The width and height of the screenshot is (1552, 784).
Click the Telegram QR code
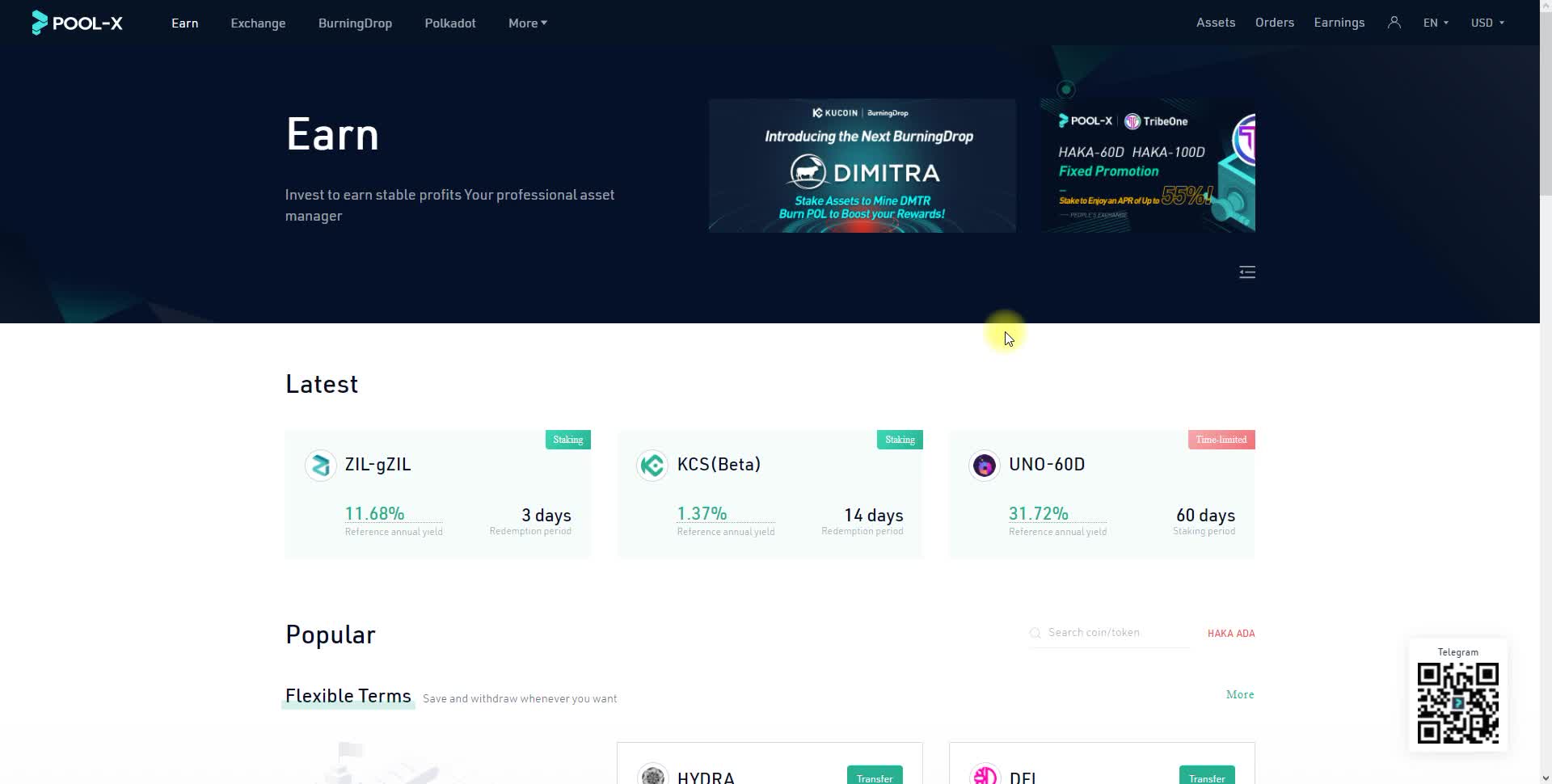1457,703
